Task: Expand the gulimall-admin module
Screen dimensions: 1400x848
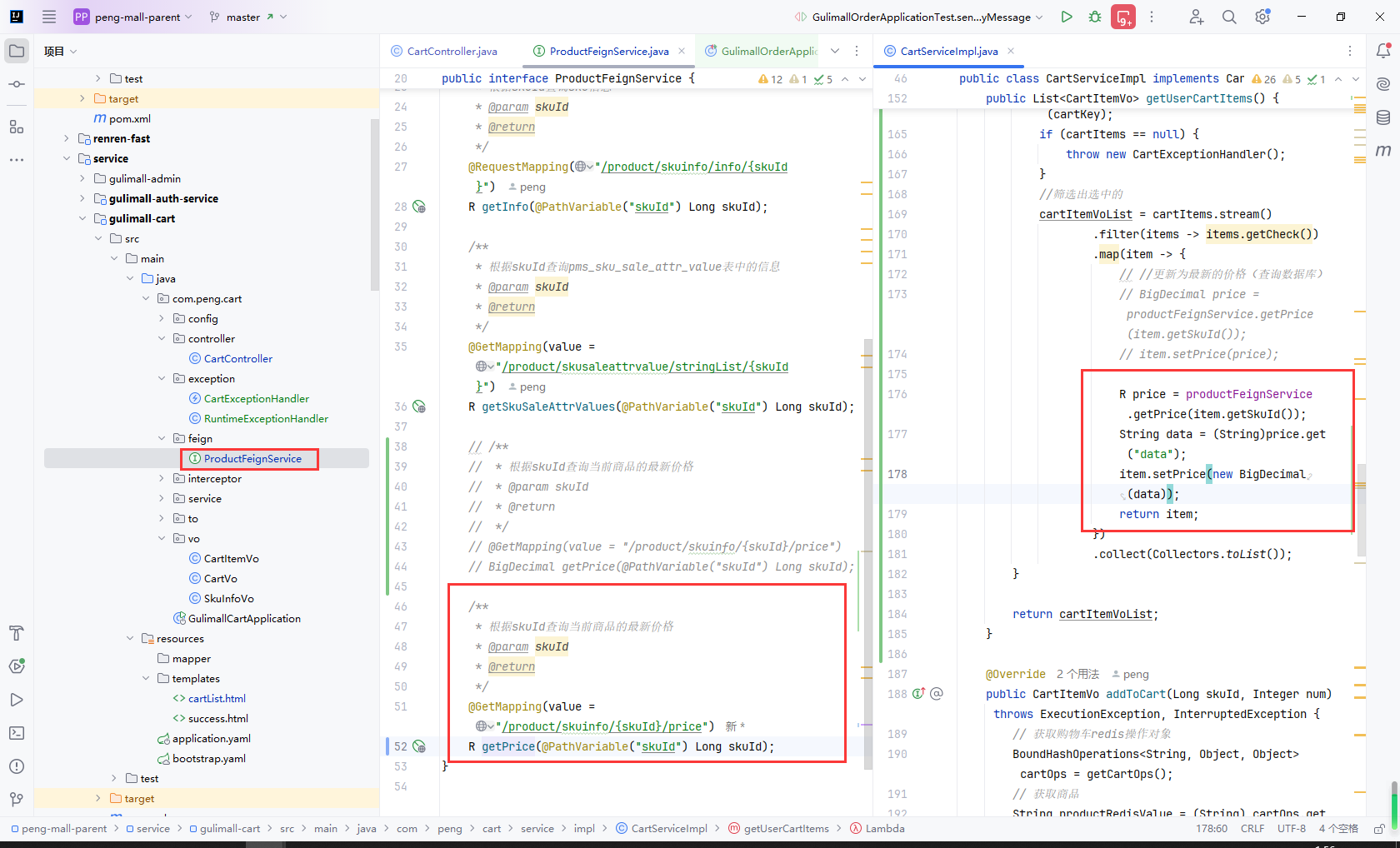Action: (82, 179)
